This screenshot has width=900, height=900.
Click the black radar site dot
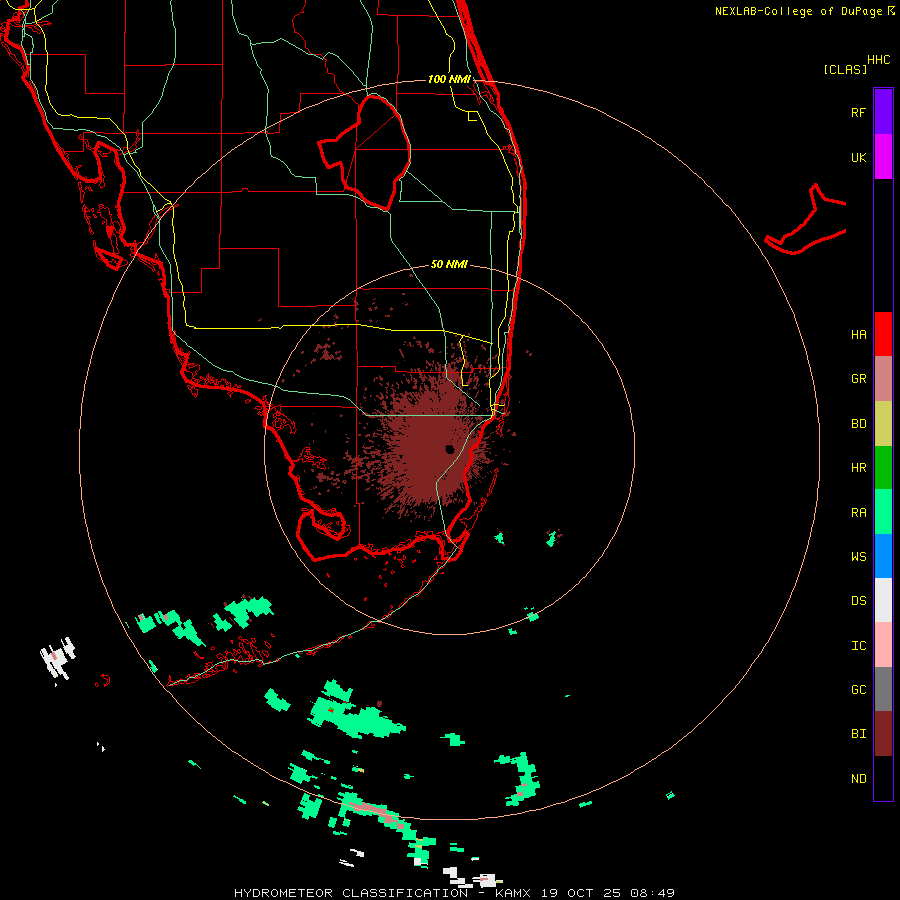click(449, 449)
